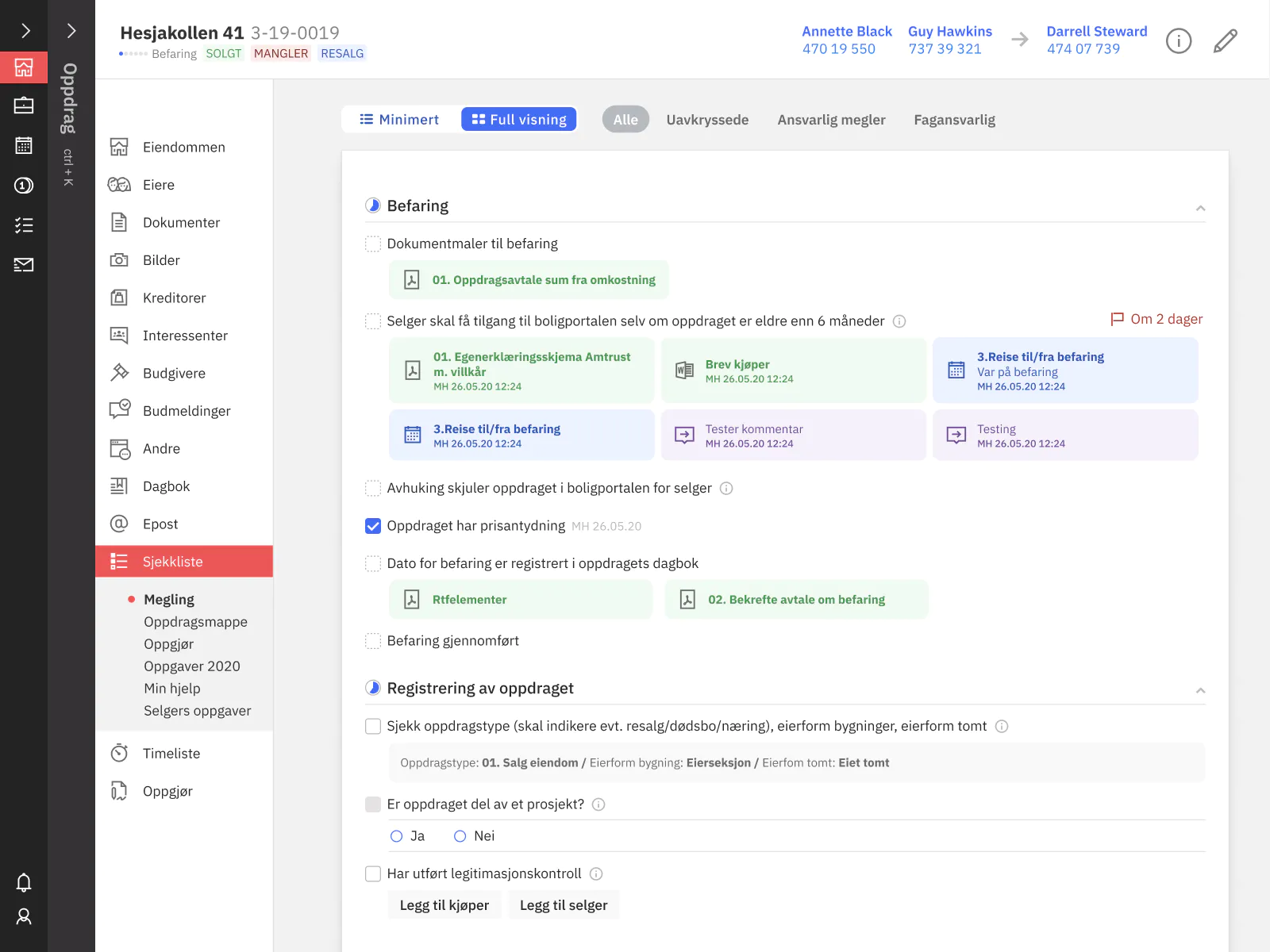Click the Darrell Steward contact link
1270x952 pixels.
(x=1096, y=32)
